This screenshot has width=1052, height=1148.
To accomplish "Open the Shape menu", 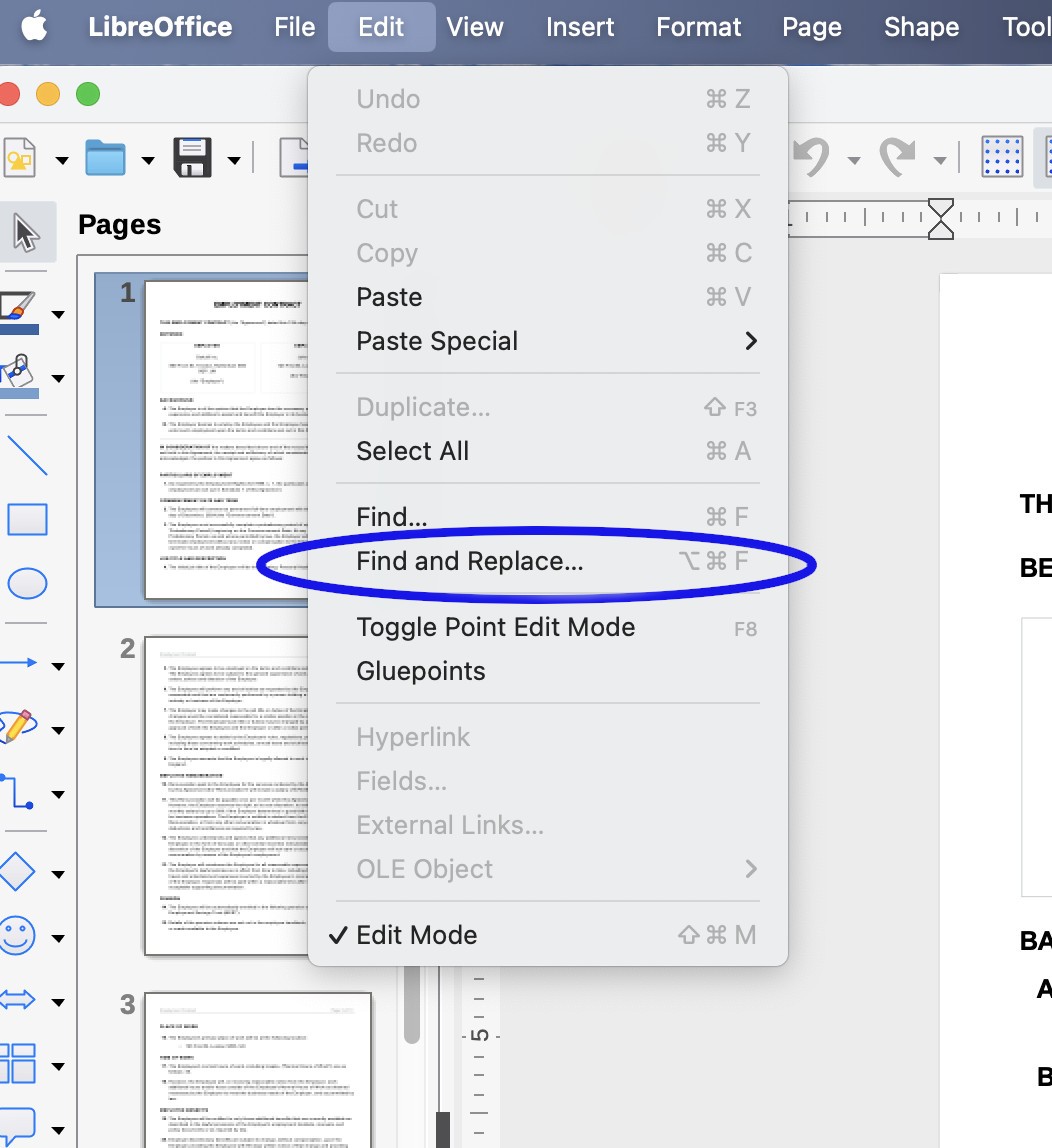I will click(921, 27).
